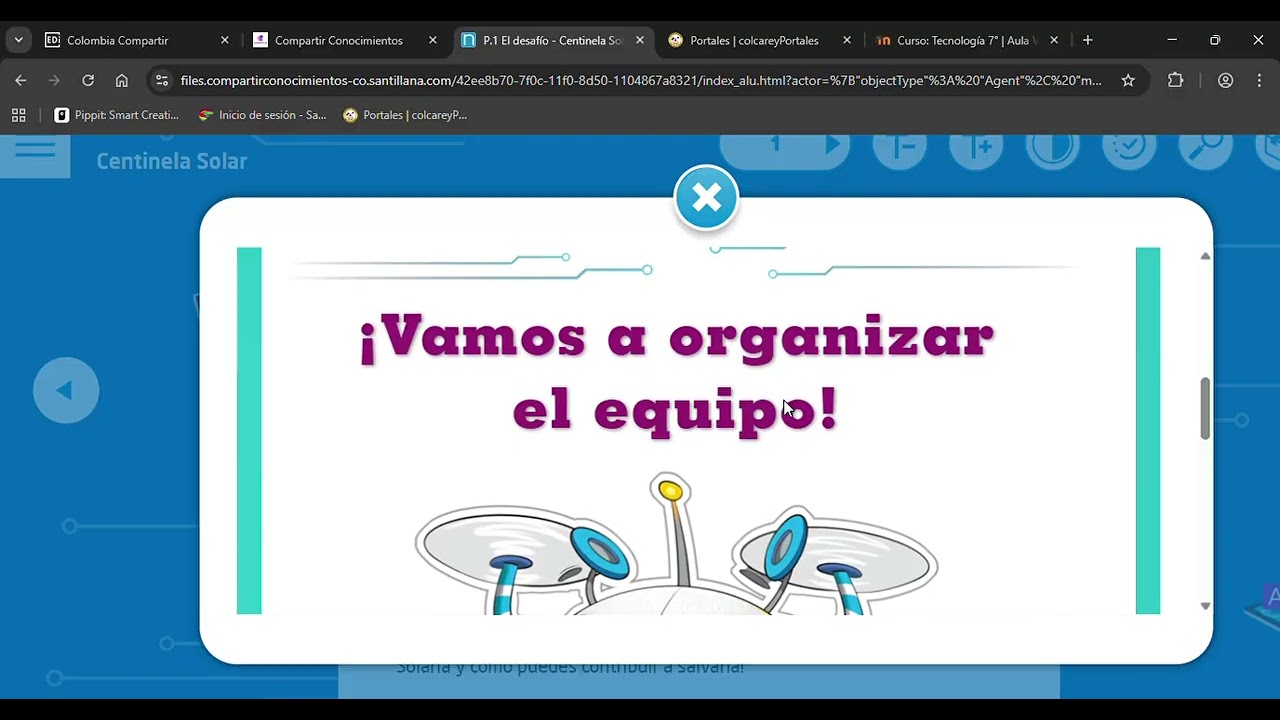The width and height of the screenshot is (1280, 720).
Task: Click the popup scrollbar up arrow
Action: 1205,257
